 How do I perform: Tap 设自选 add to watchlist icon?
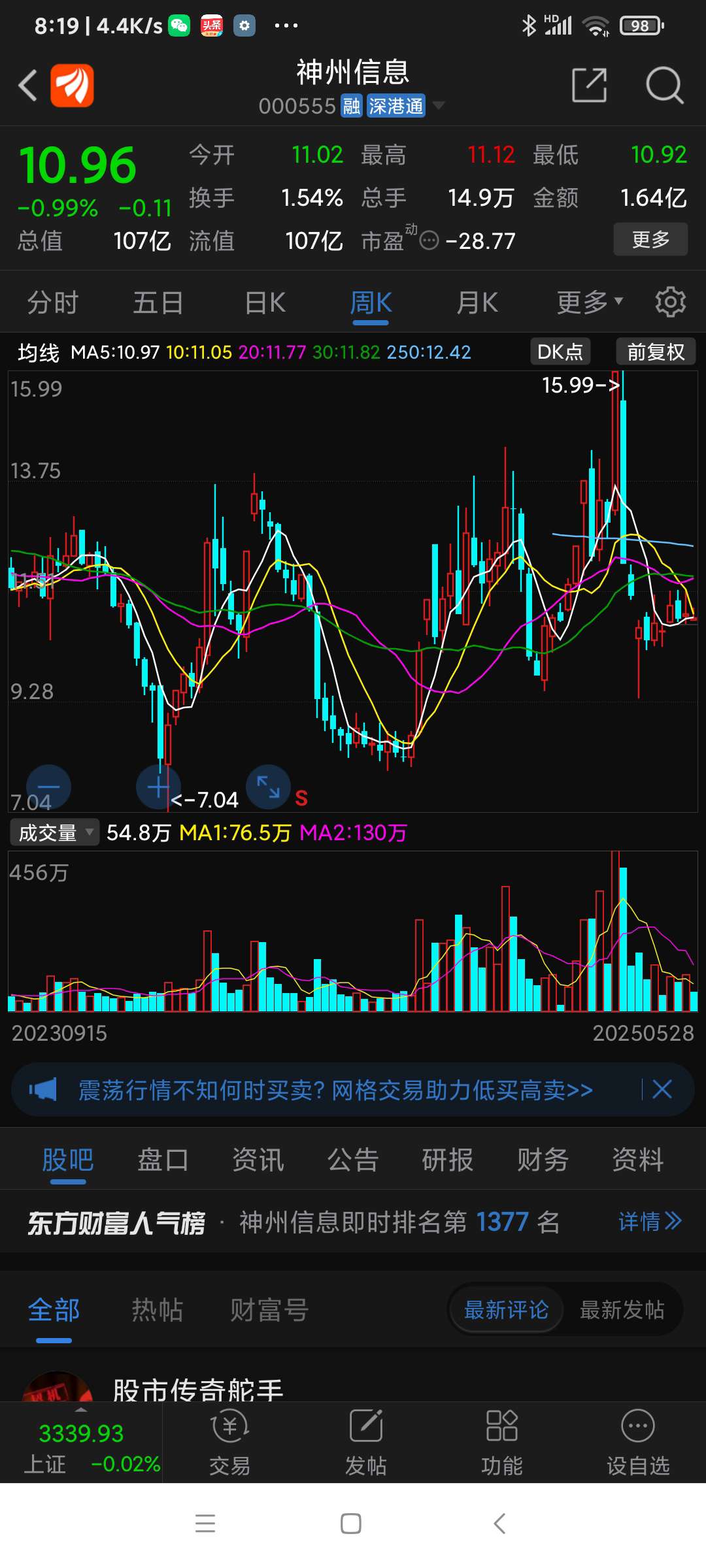pos(638,1443)
